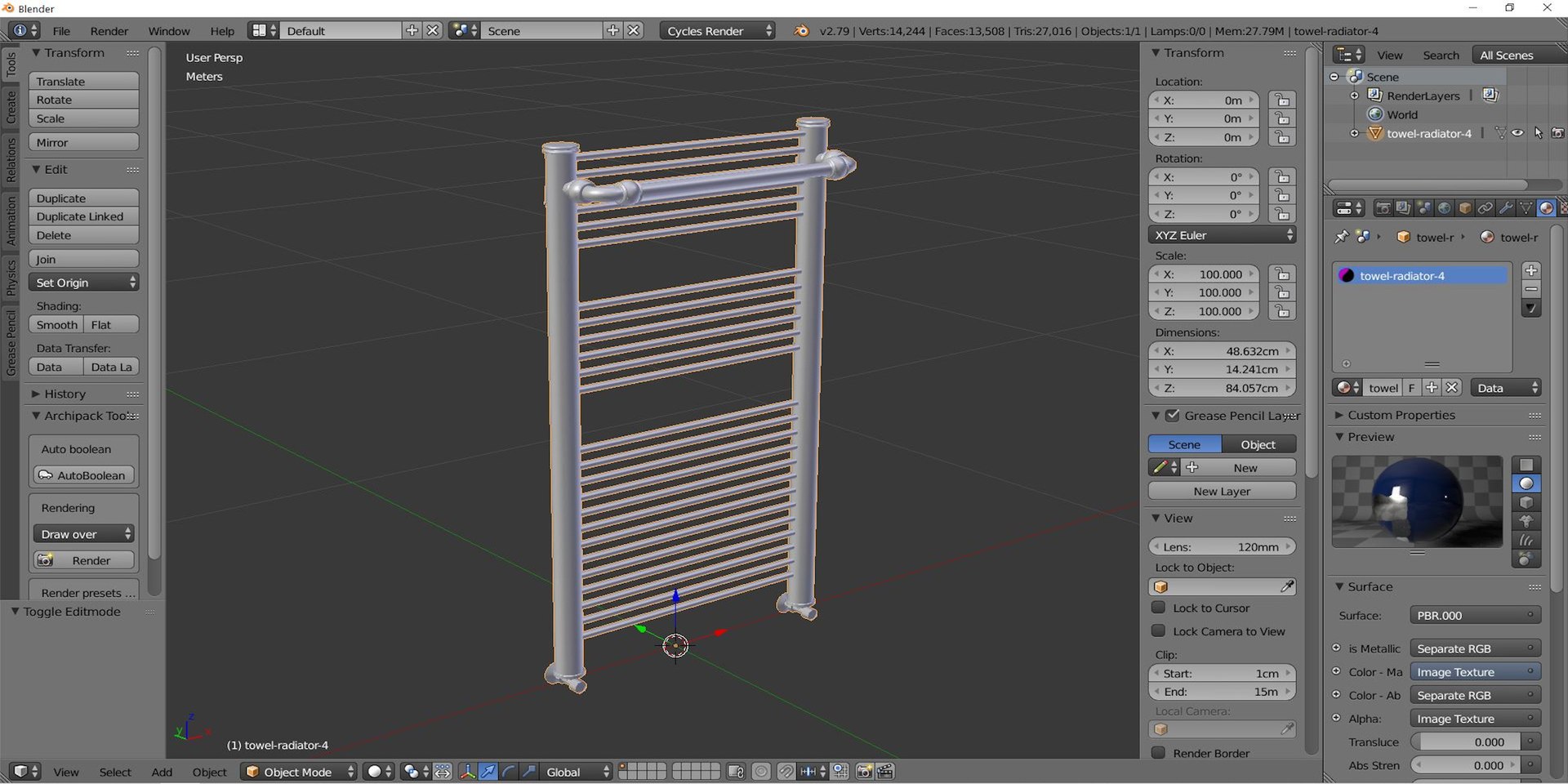Toggle renderability camera for towel-radiator-4
This screenshot has width=1568, height=784.
1557,133
